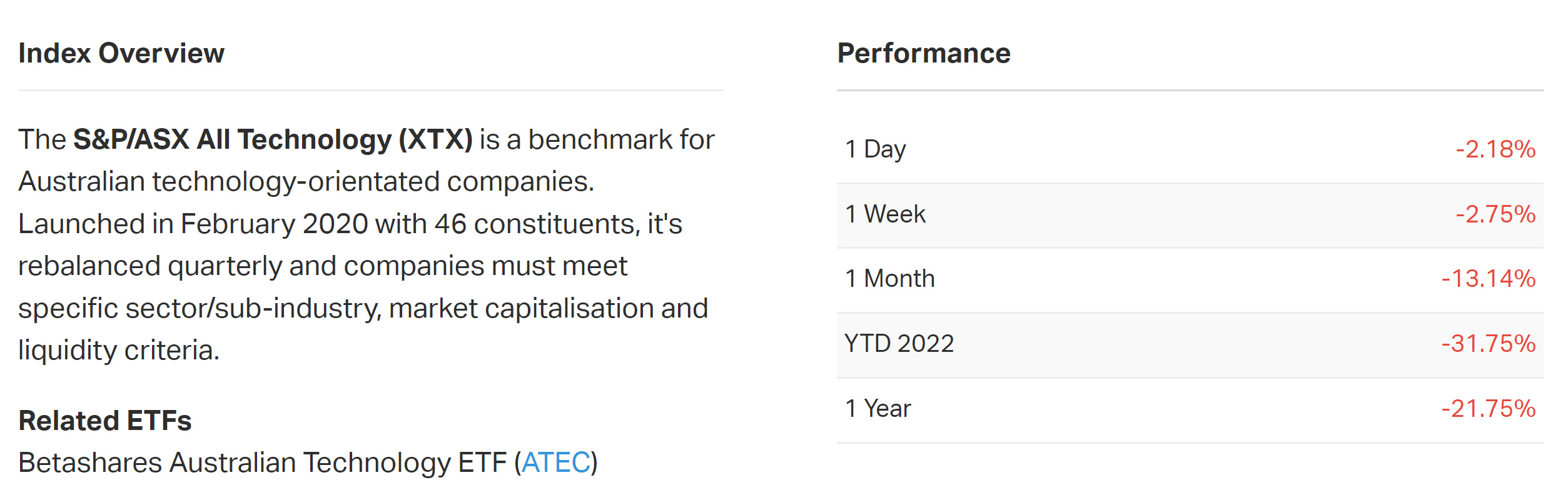Click the -13.14% monthly change value
The height and width of the screenshot is (485, 1568).
coord(1489,279)
